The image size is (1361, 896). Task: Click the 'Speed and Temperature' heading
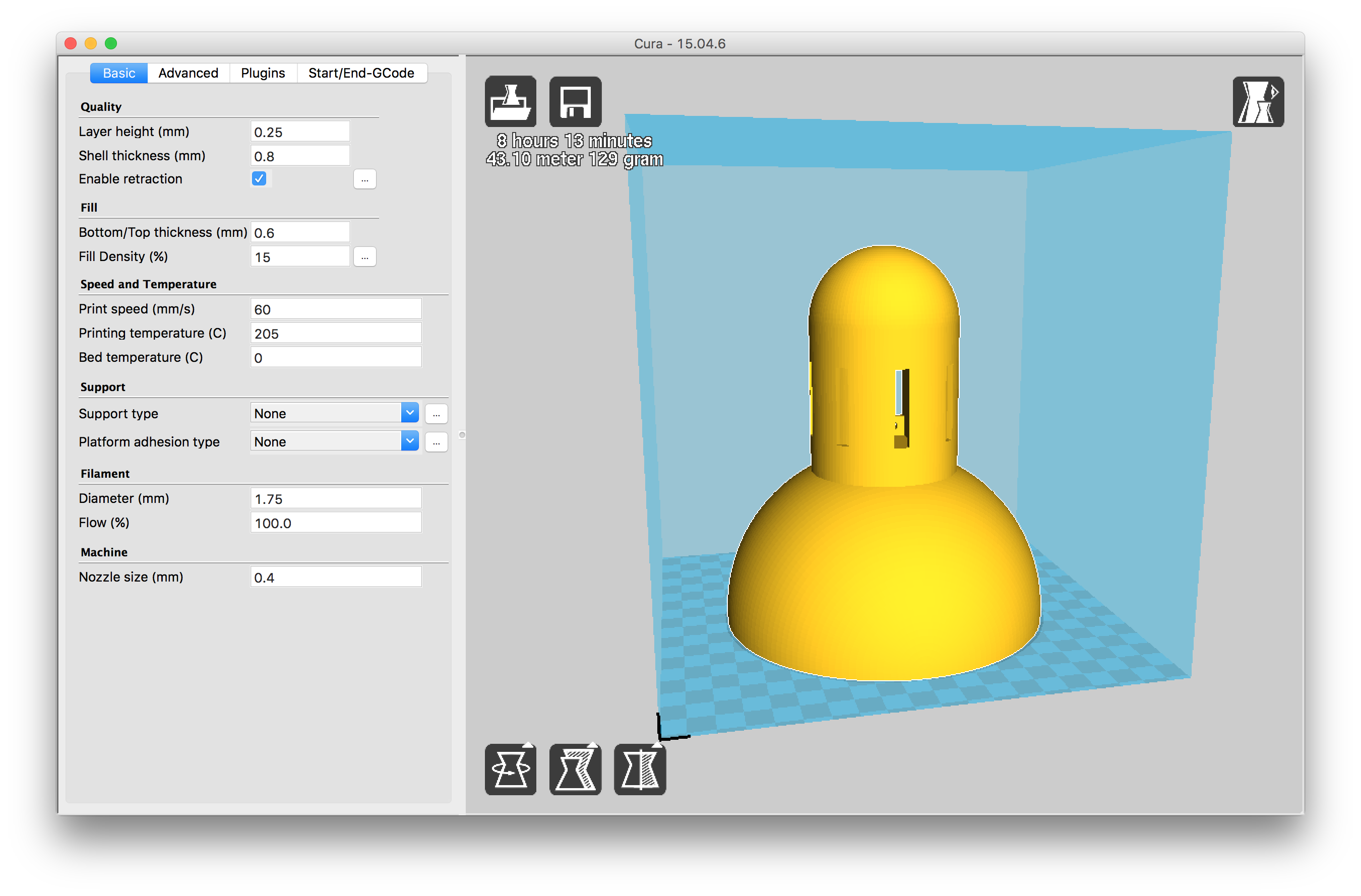point(148,284)
